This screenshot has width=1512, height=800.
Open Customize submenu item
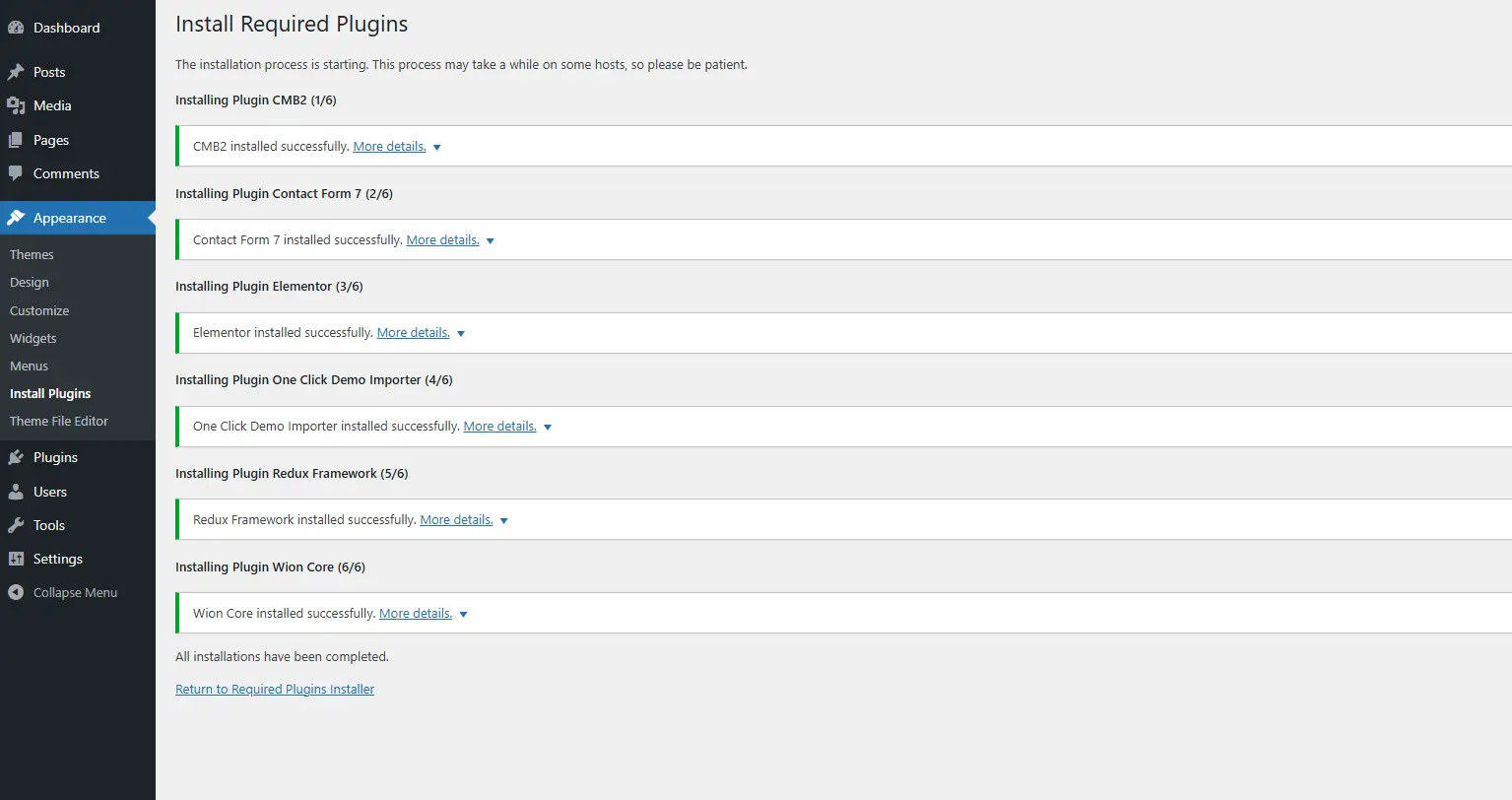(x=39, y=310)
